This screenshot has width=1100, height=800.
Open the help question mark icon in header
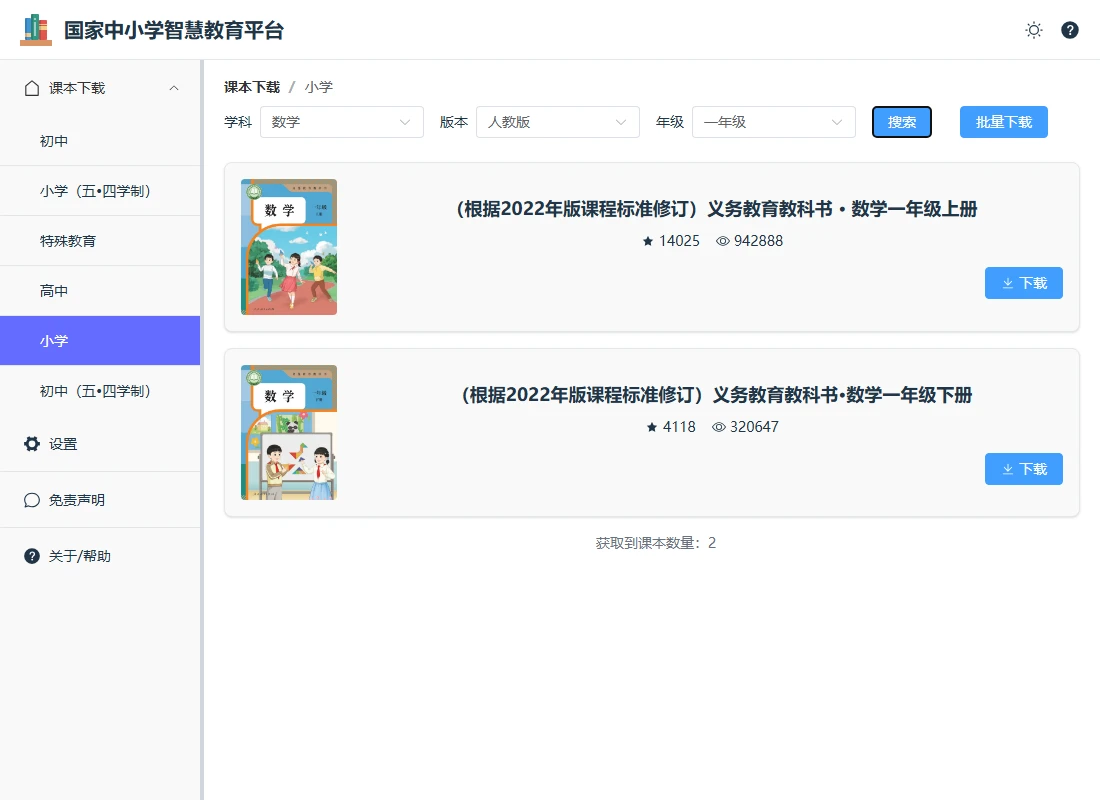pyautogui.click(x=1070, y=30)
